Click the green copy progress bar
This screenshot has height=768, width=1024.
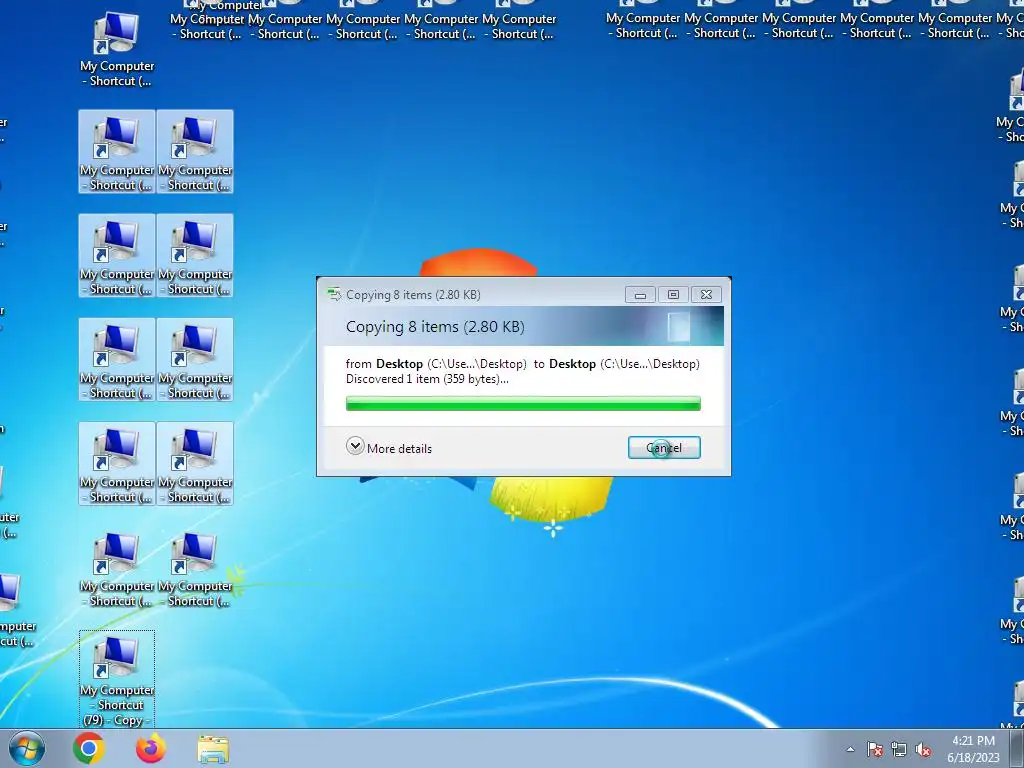[x=523, y=404]
